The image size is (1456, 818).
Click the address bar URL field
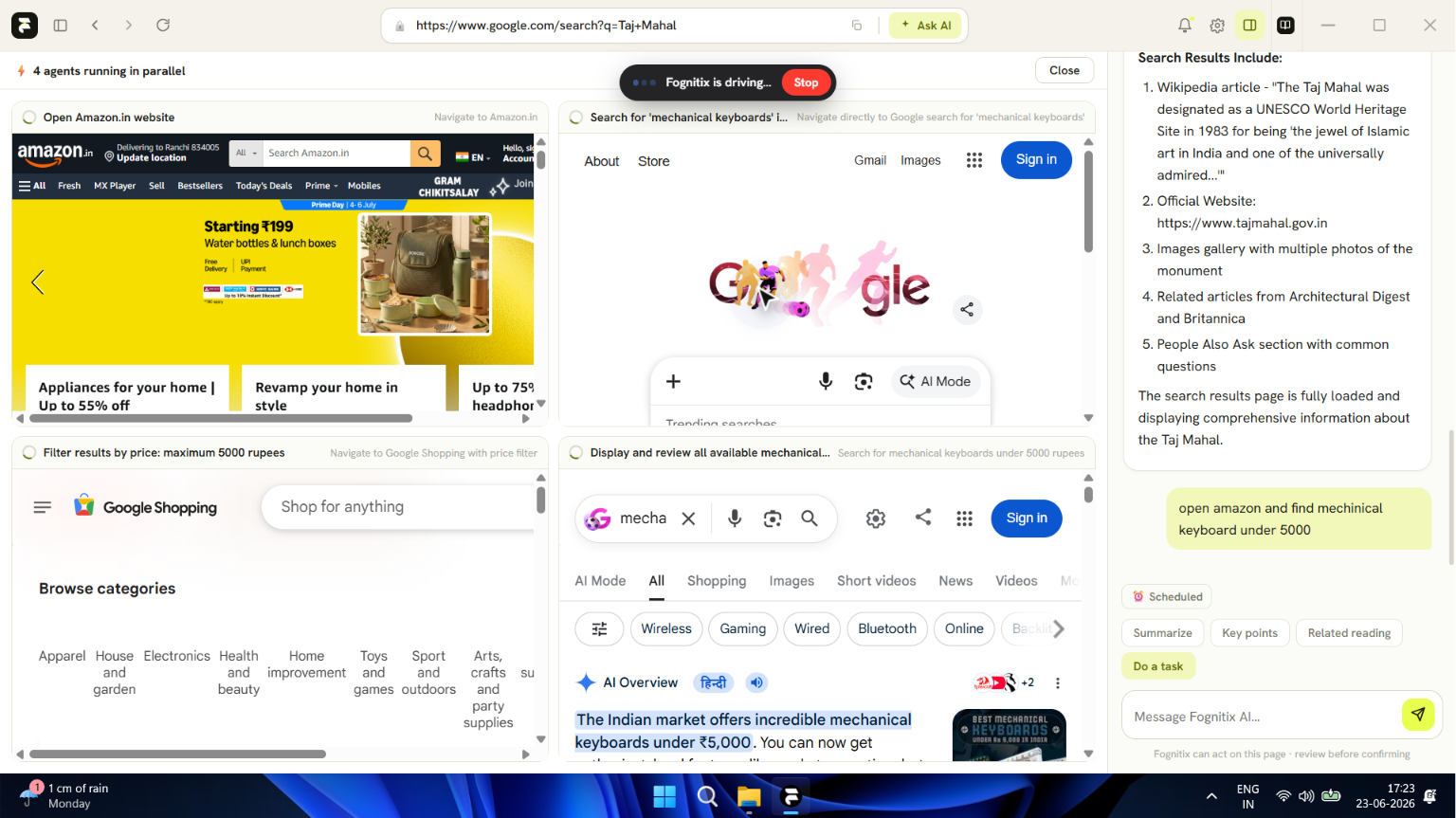pyautogui.click(x=626, y=26)
